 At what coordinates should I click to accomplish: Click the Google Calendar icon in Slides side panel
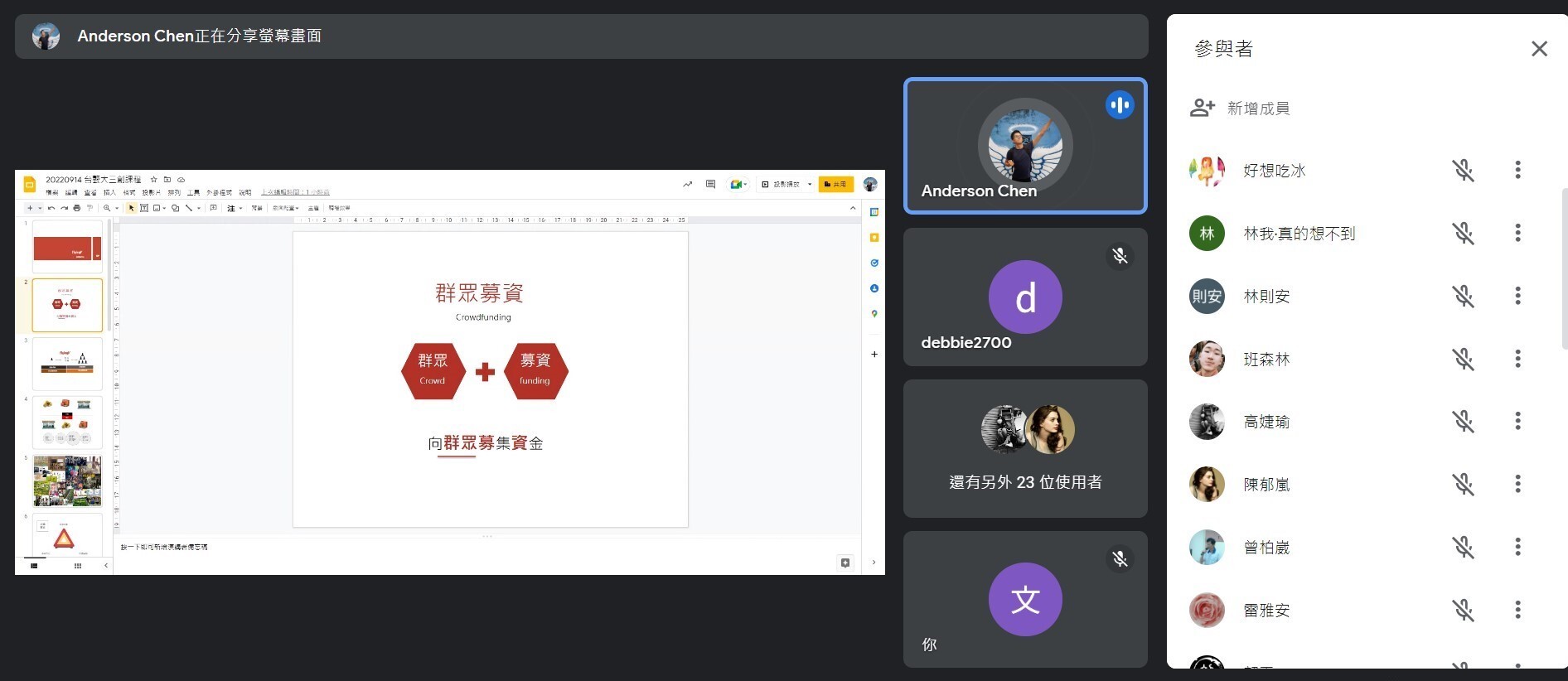874,212
